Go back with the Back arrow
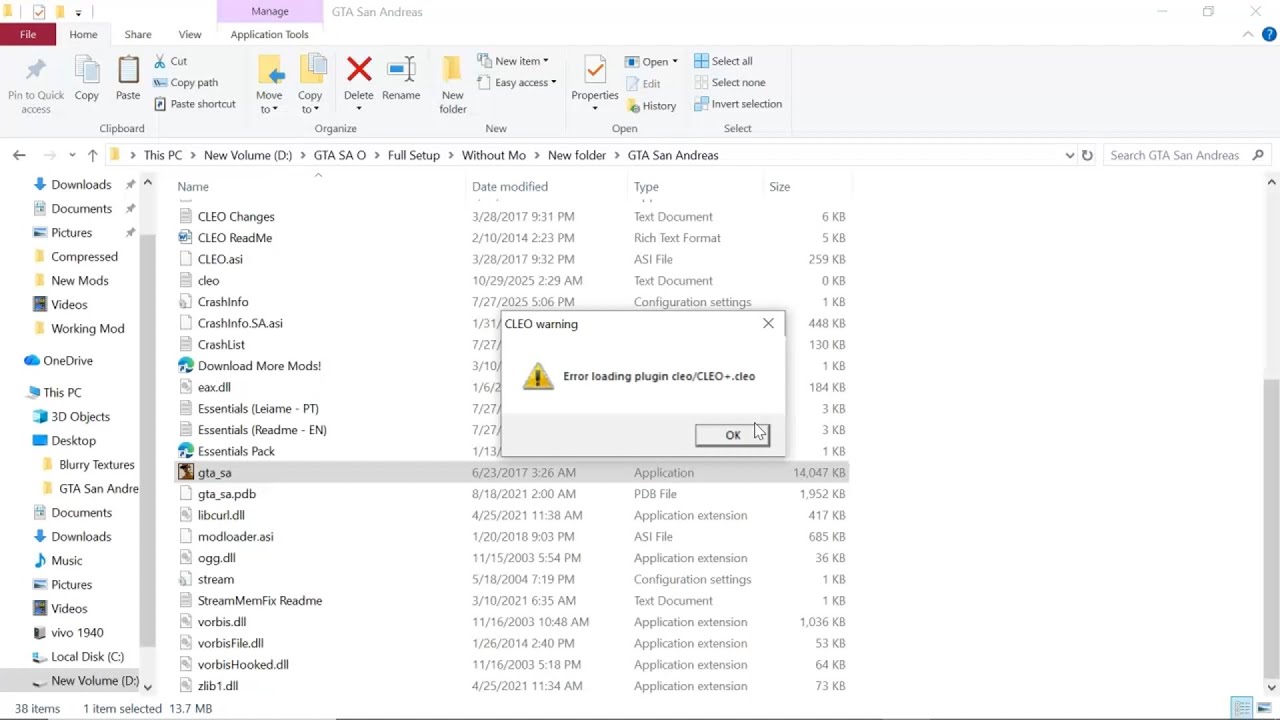Image resolution: width=1280 pixels, height=720 pixels. pyautogui.click(x=19, y=155)
